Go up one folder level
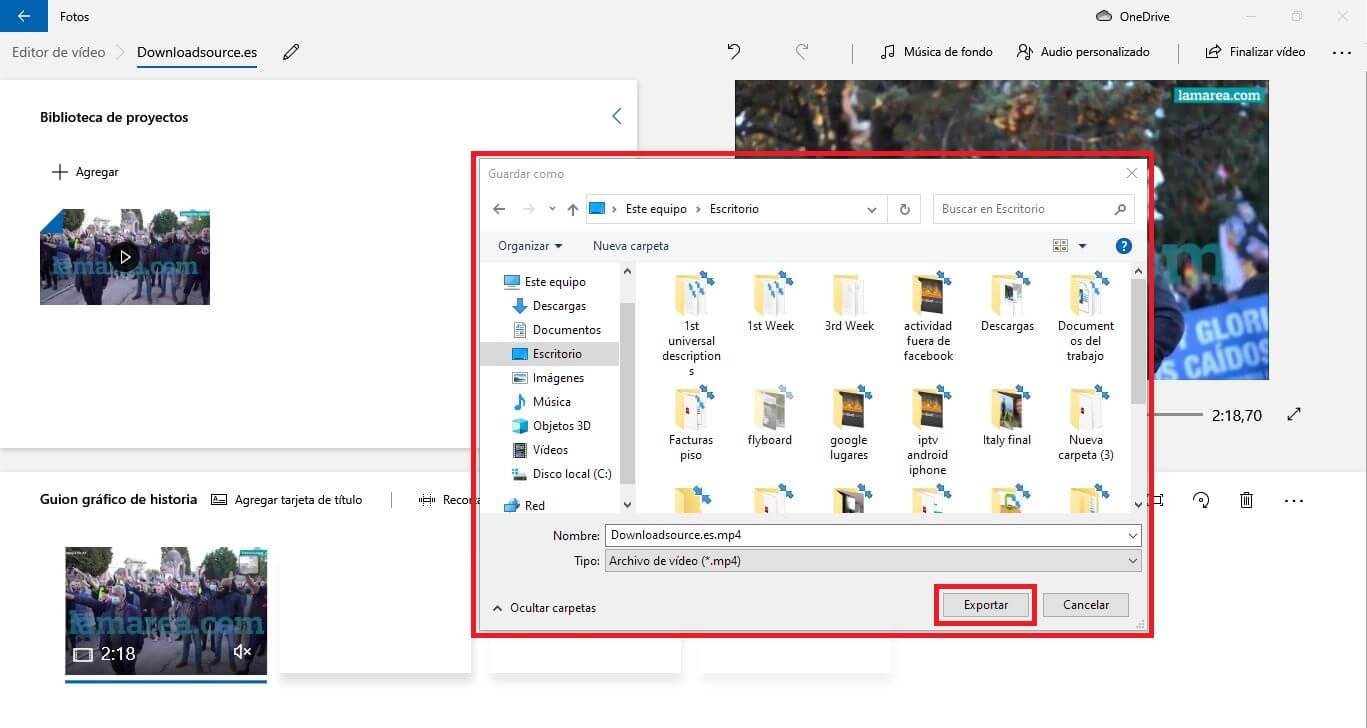1367x728 pixels. point(572,209)
